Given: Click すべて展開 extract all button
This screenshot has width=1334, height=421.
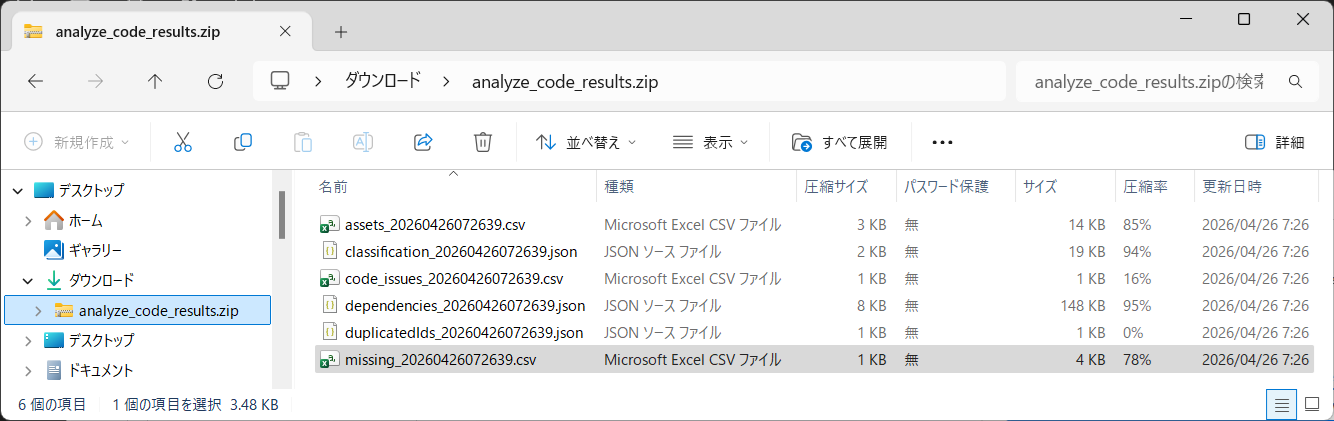Looking at the screenshot, I should click(x=839, y=142).
